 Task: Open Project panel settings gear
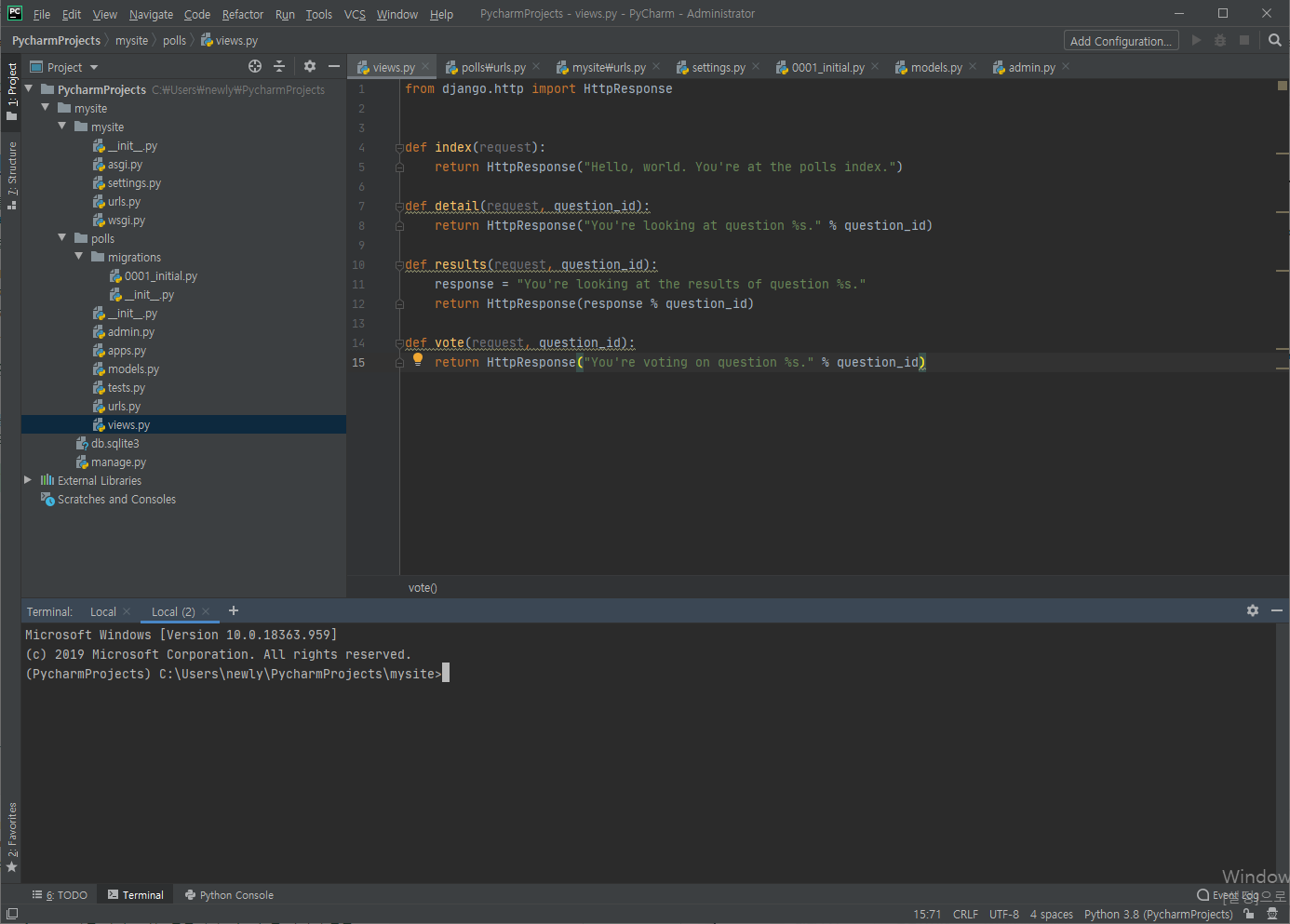coord(310,66)
